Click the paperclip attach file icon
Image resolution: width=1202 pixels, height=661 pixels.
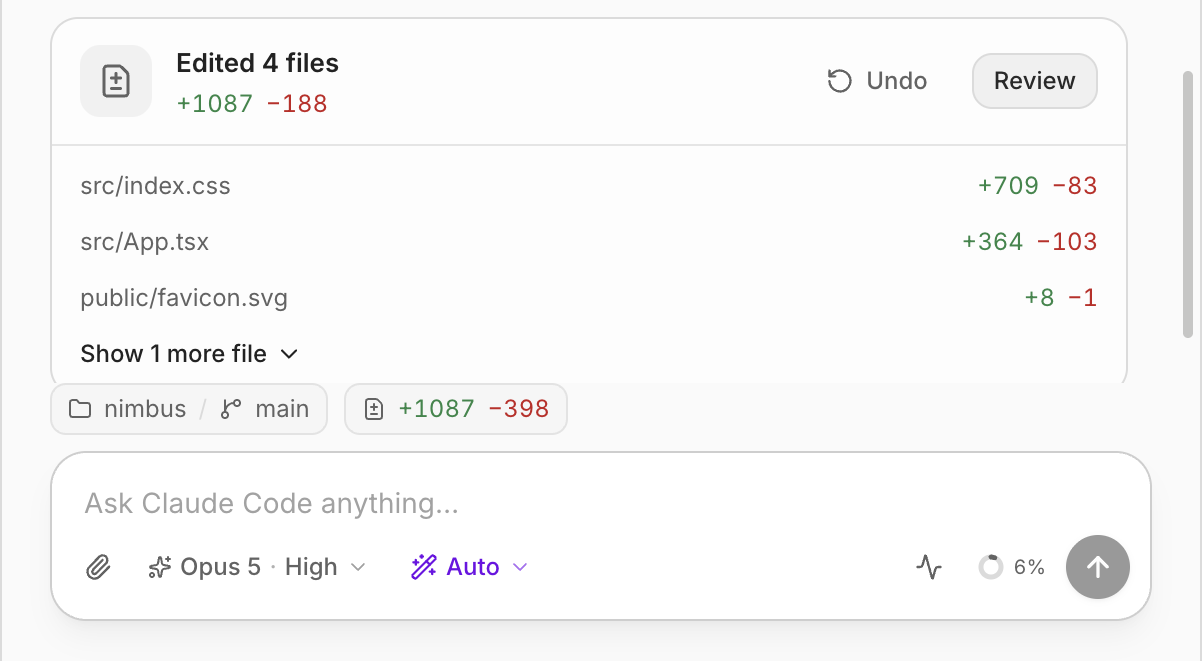click(97, 567)
